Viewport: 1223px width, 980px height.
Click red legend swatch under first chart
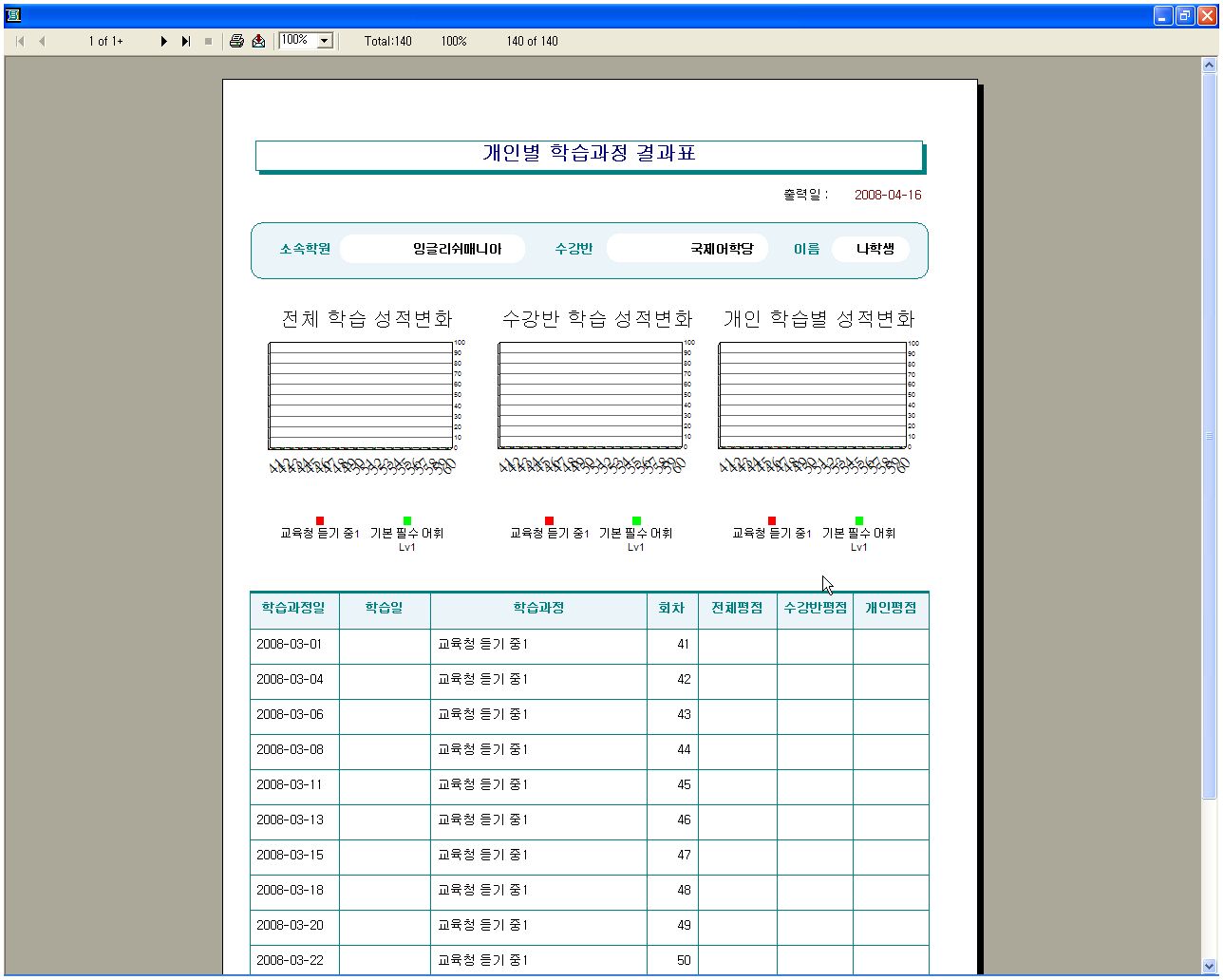click(320, 520)
